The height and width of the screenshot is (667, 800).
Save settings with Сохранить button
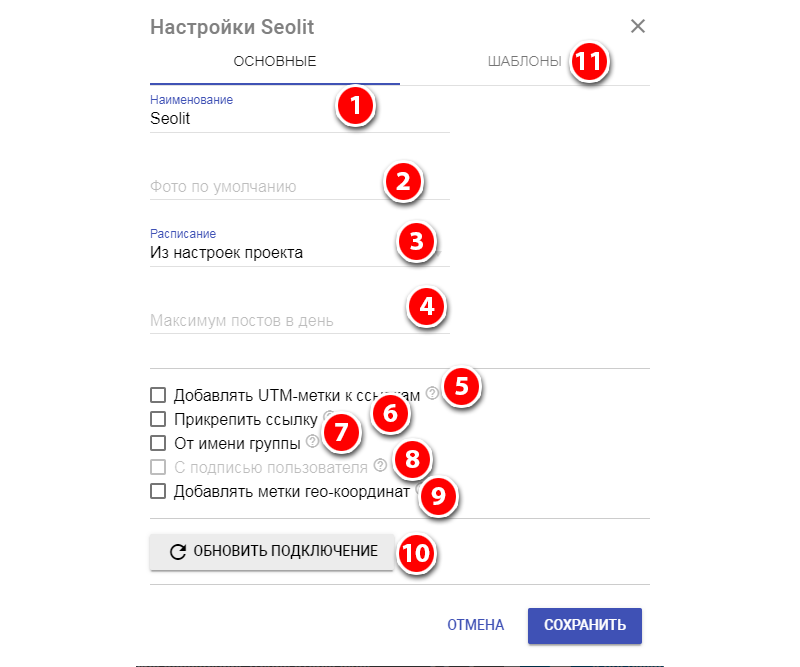coord(585,625)
